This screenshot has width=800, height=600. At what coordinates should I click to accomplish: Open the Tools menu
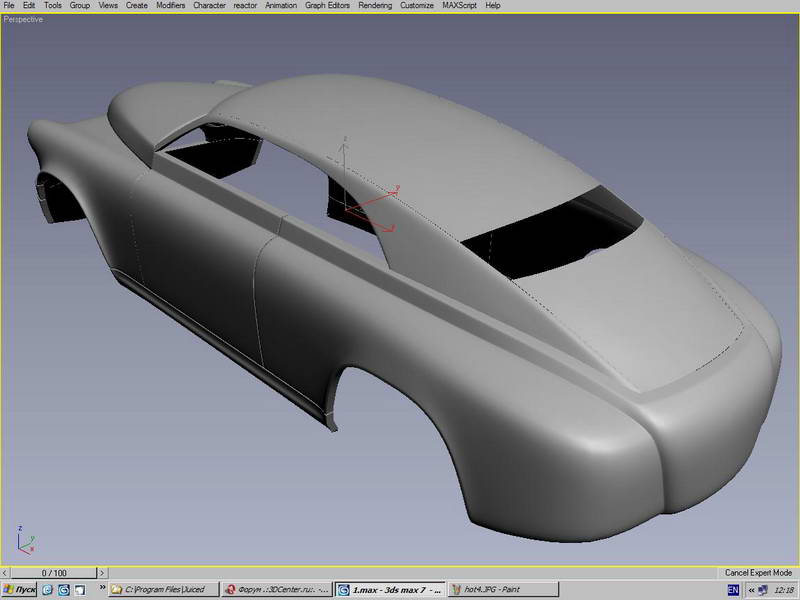tap(53, 6)
